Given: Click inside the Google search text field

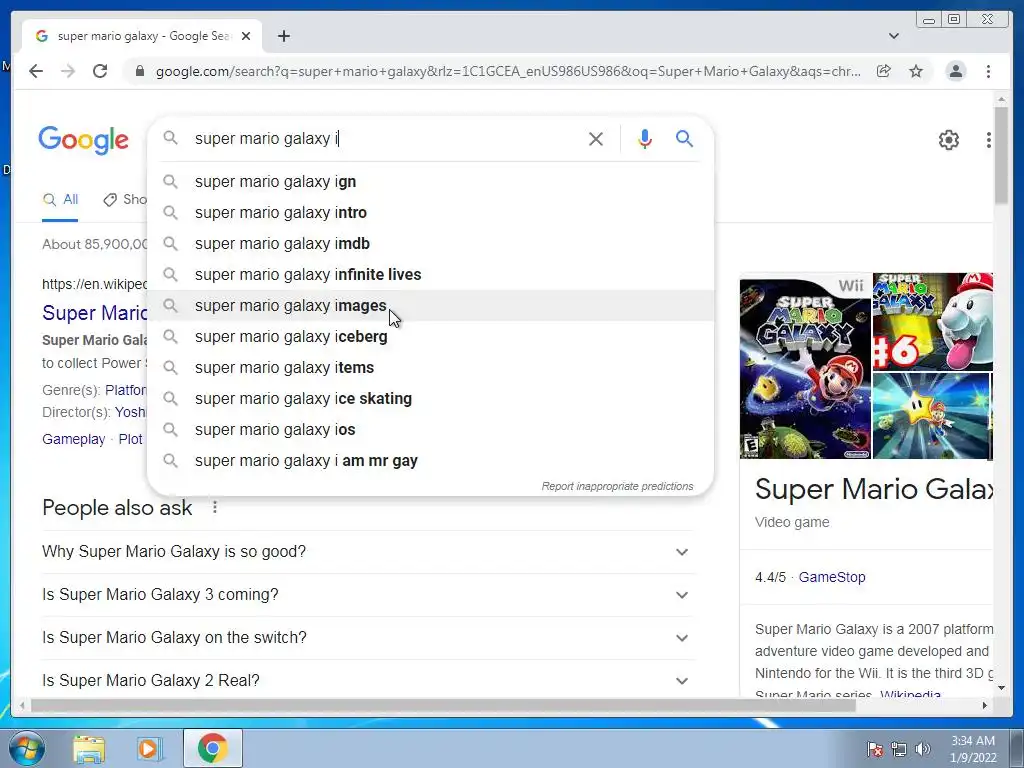Looking at the screenshot, I should [385, 138].
